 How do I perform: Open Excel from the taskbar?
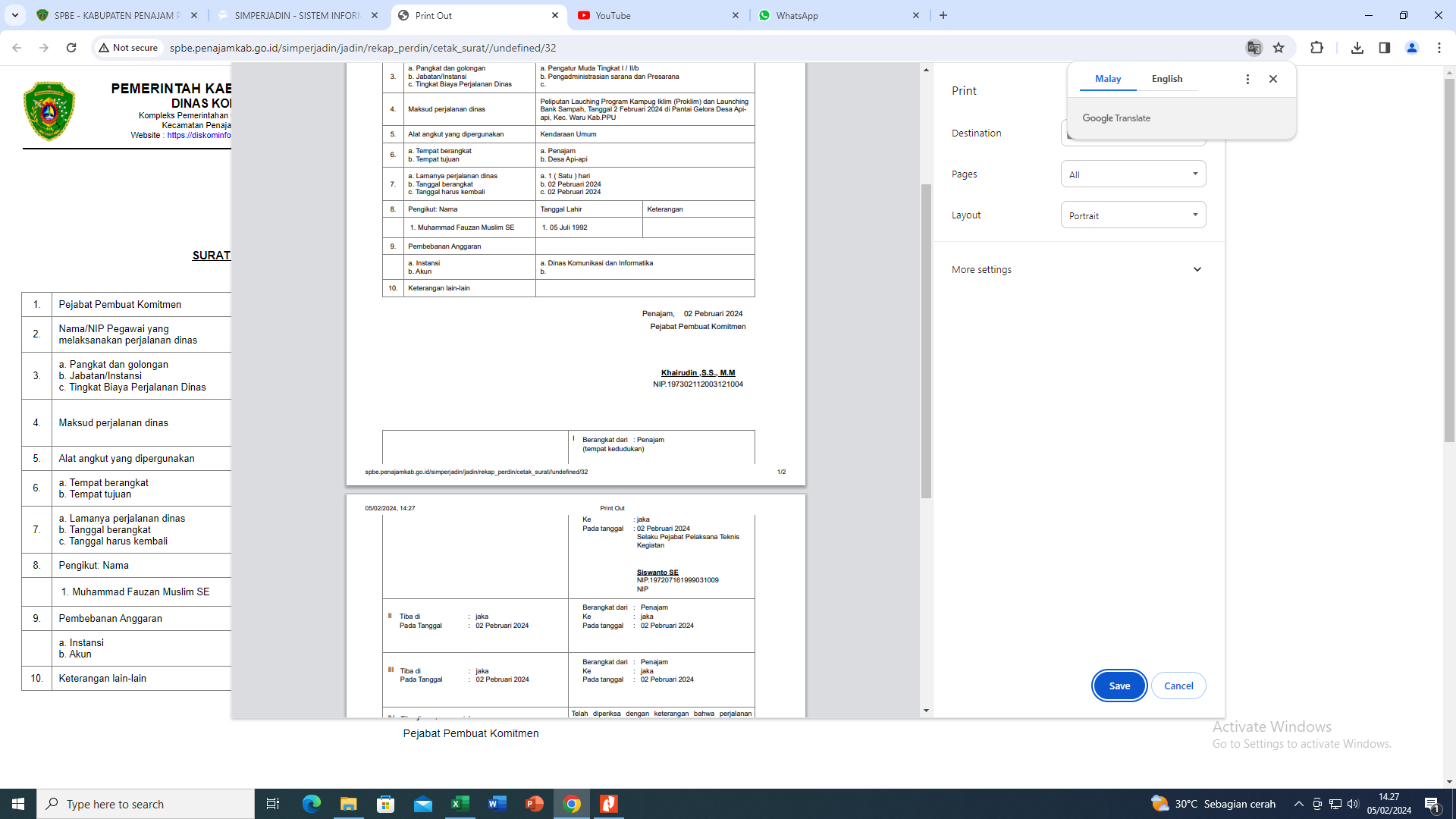click(x=460, y=804)
